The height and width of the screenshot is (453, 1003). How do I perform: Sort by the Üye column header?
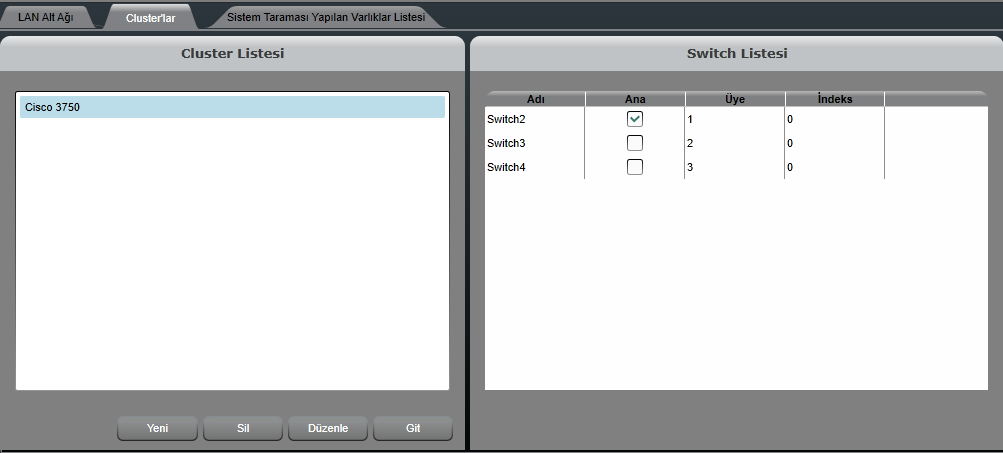pos(735,99)
